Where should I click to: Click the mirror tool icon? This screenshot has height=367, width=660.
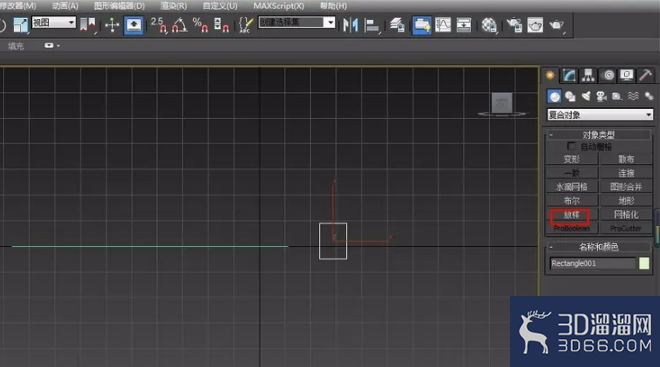pyautogui.click(x=350, y=25)
